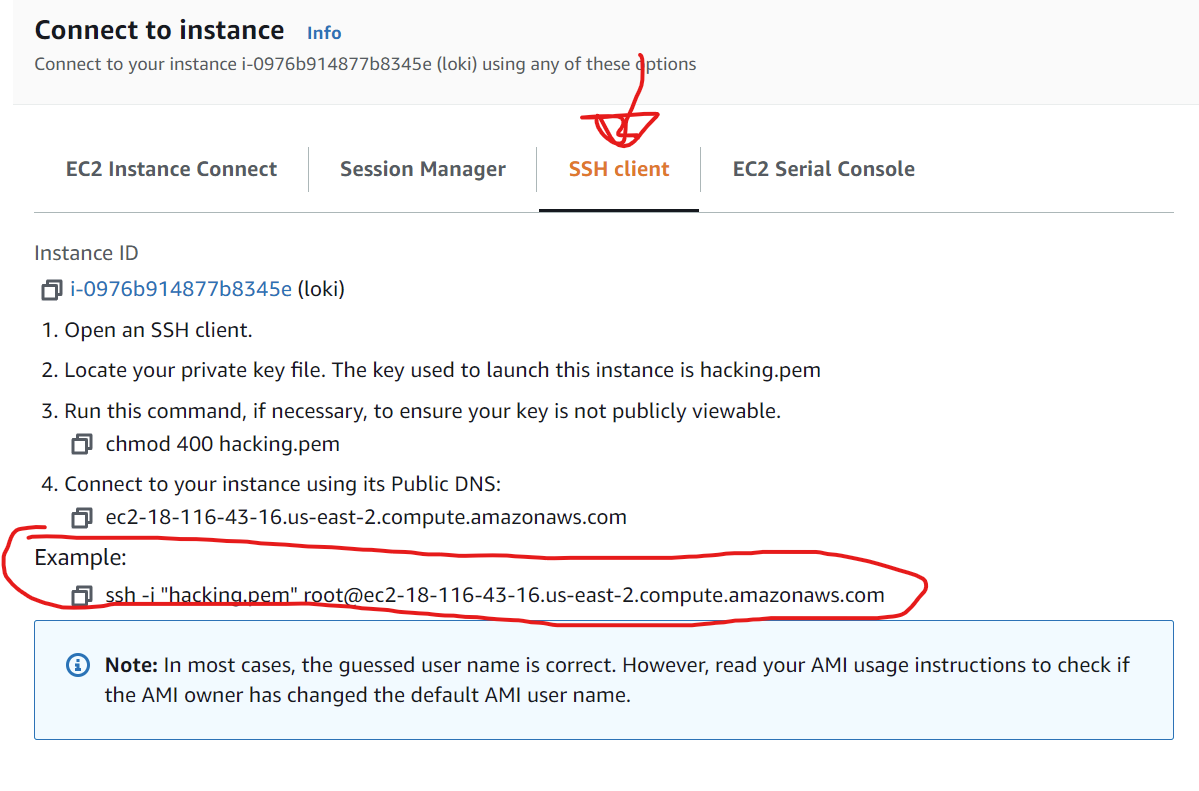Open the EC2 Serial Console tab

tap(823, 168)
